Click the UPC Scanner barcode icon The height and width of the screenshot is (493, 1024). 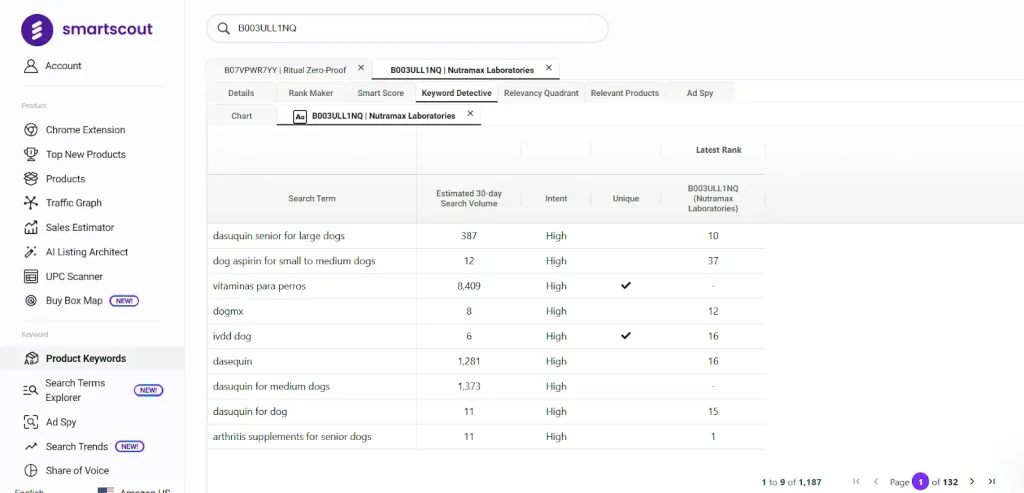pyautogui.click(x=30, y=276)
